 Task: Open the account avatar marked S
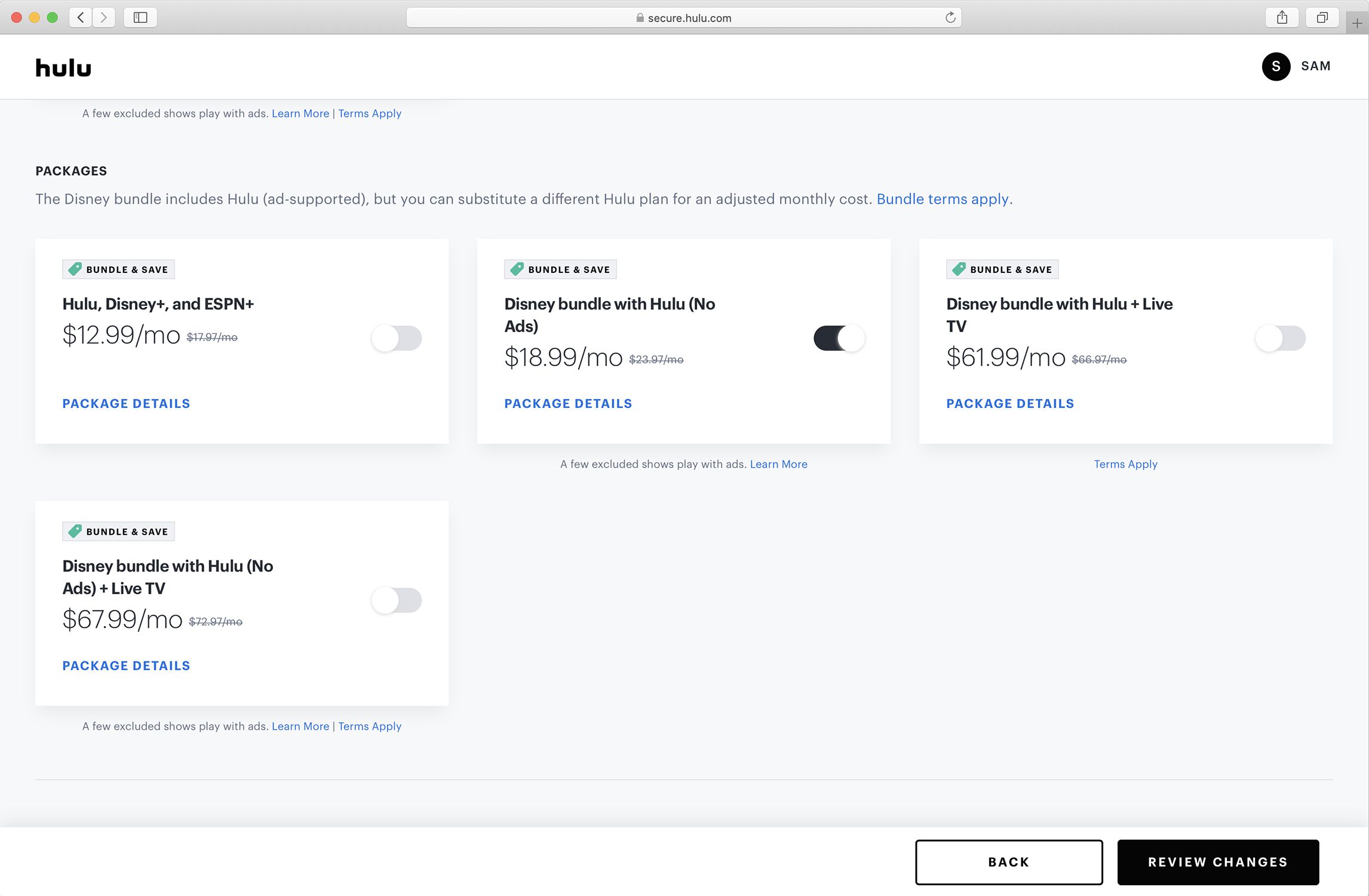(x=1276, y=66)
